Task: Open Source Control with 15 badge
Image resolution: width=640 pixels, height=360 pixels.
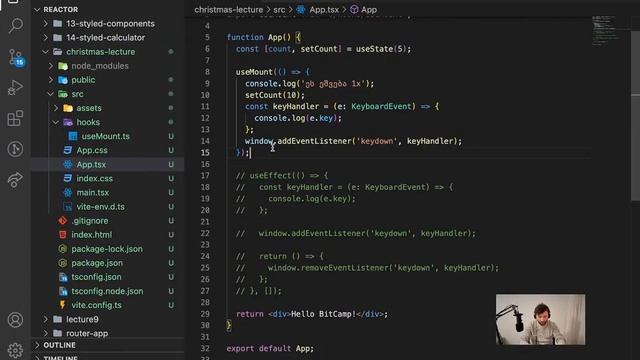Action: tap(16, 57)
